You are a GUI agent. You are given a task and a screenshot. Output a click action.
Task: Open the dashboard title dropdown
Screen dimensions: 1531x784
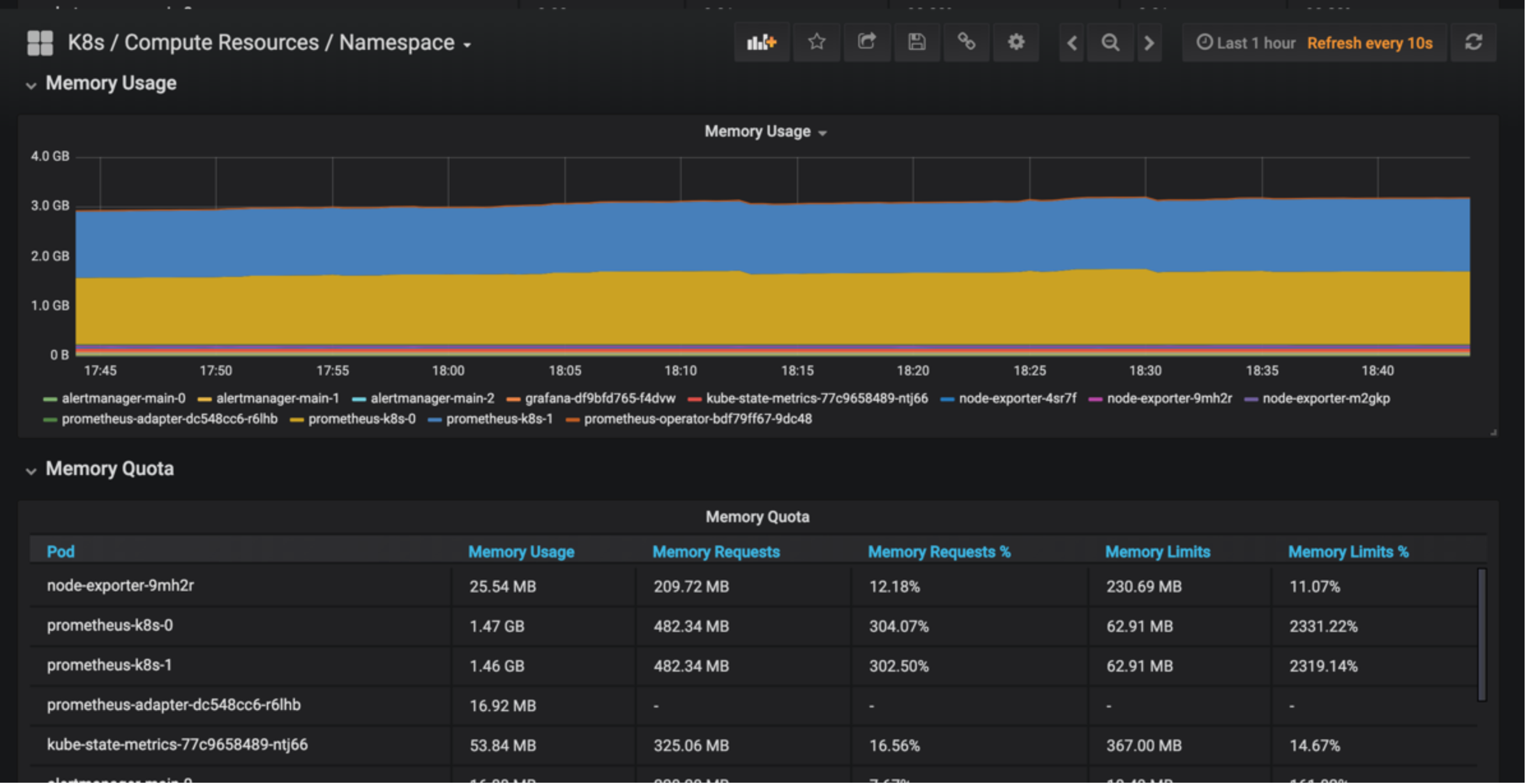(x=269, y=43)
